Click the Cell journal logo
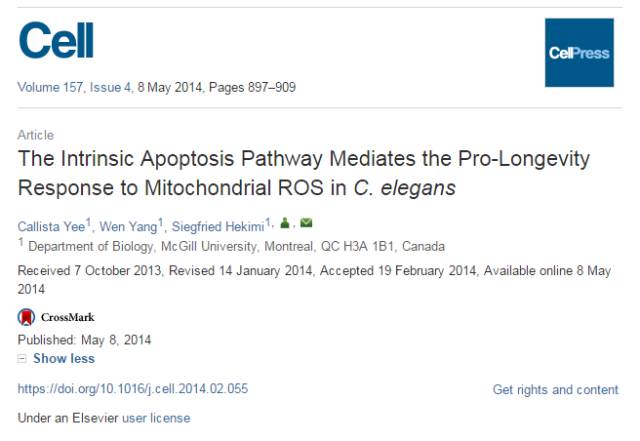This screenshot has width=640, height=441. tap(56, 40)
